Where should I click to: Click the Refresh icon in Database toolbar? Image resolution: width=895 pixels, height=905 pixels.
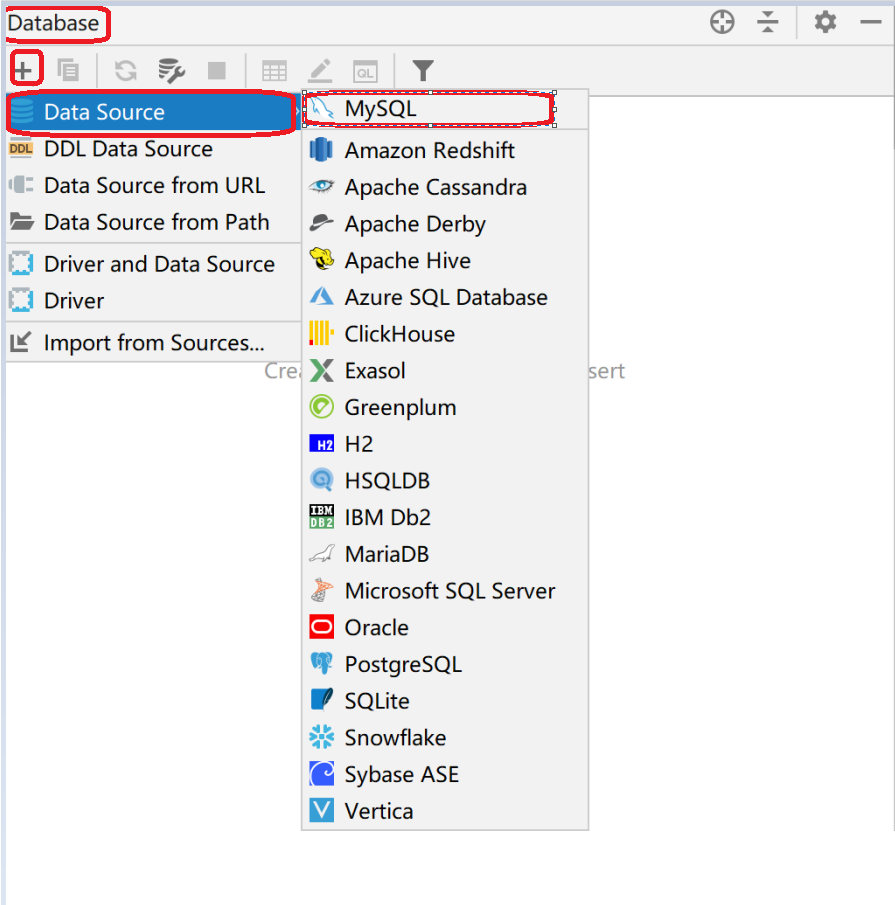click(x=125, y=70)
